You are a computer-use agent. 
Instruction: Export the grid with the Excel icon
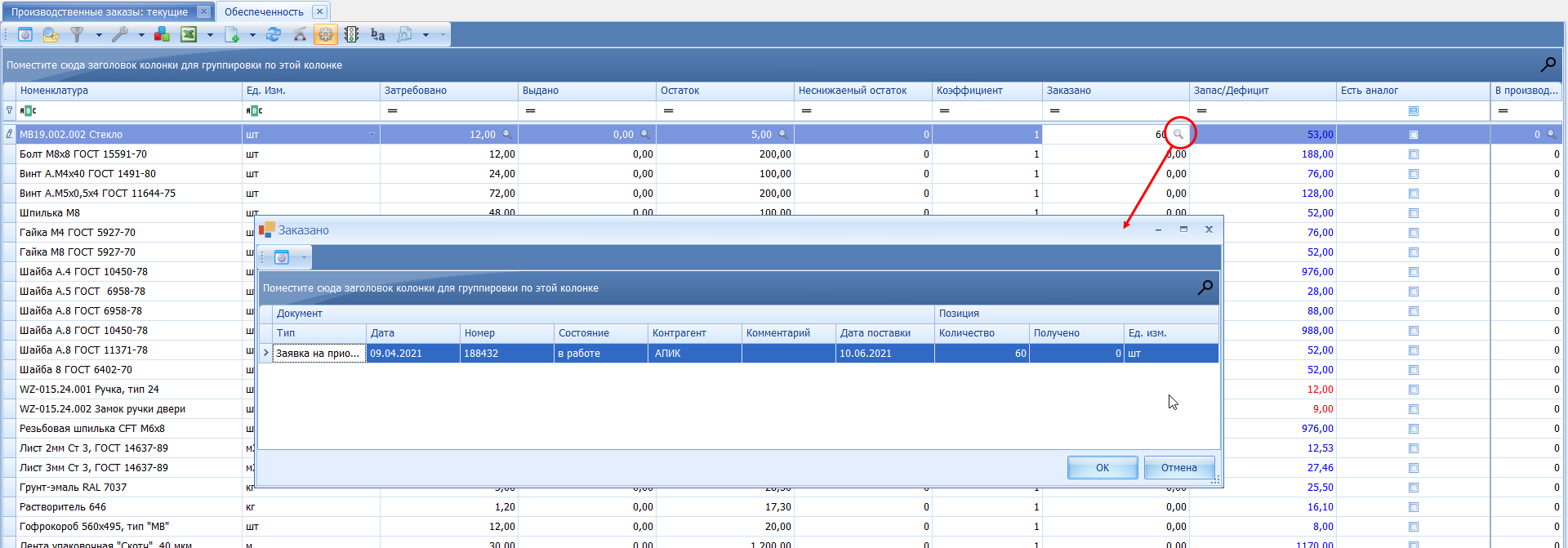[189, 34]
